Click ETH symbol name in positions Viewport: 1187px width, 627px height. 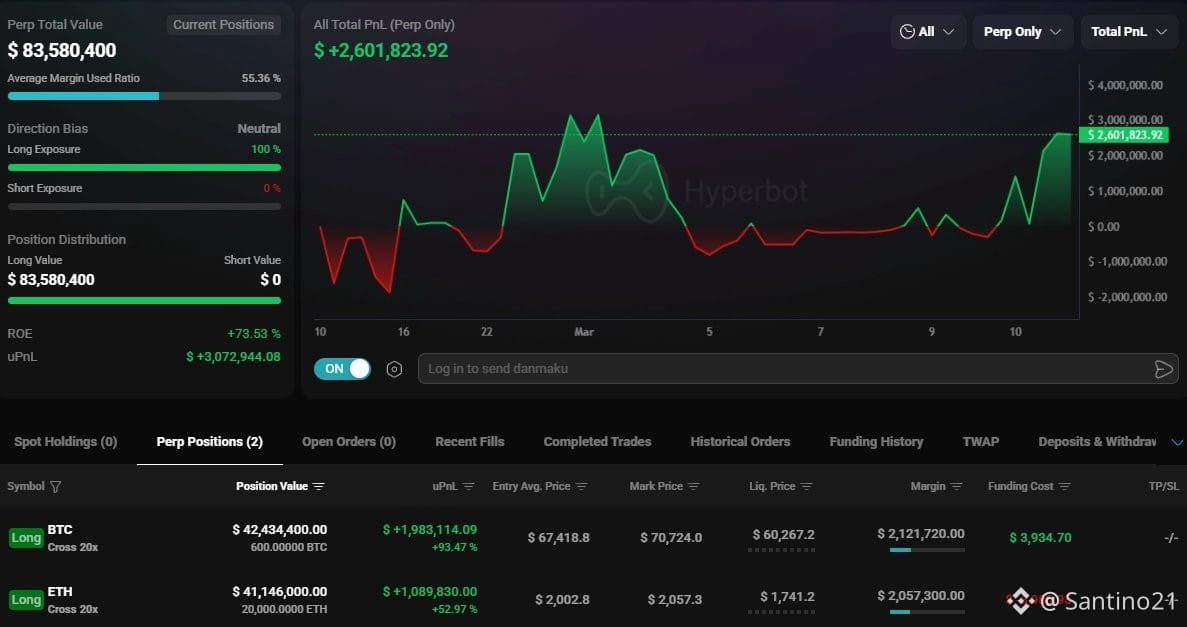pyautogui.click(x=60, y=591)
